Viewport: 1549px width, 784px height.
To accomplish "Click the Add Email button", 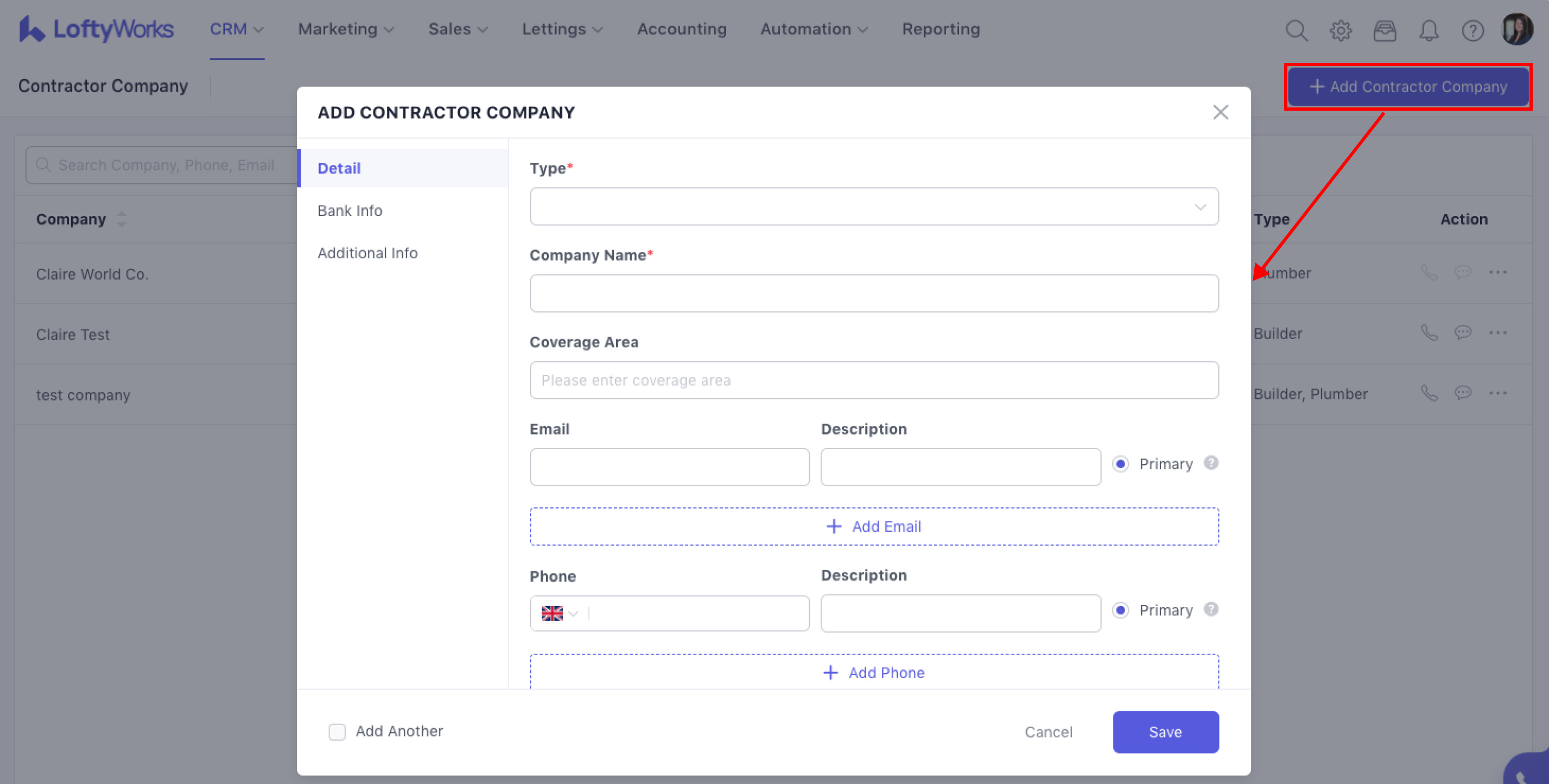I will coord(874,527).
